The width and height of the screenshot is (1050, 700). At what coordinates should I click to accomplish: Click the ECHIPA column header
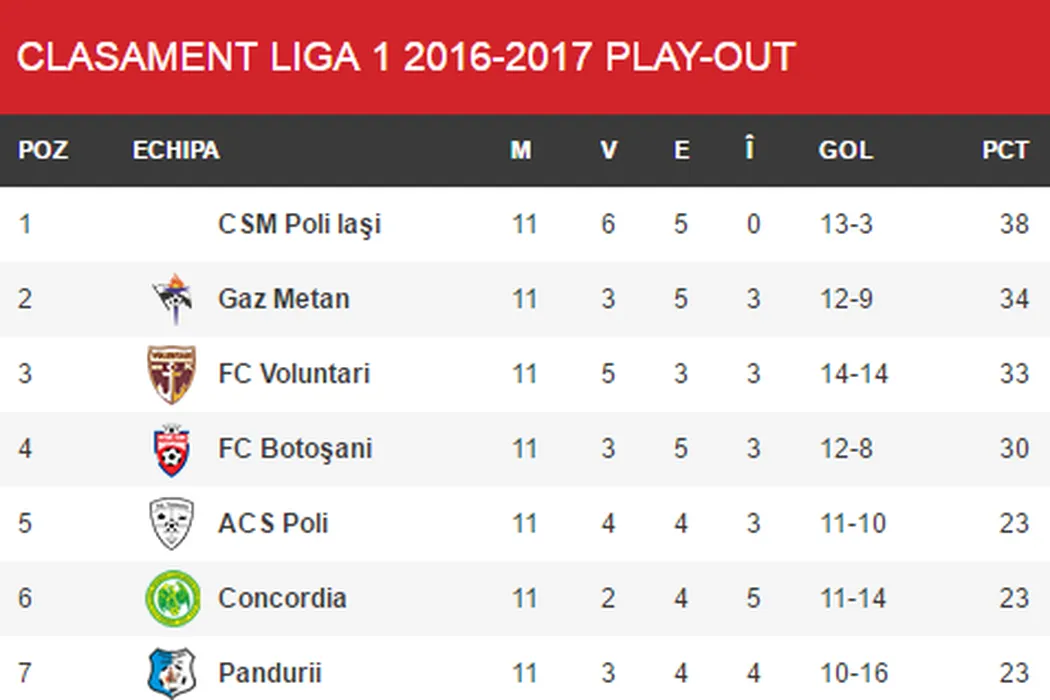176,150
